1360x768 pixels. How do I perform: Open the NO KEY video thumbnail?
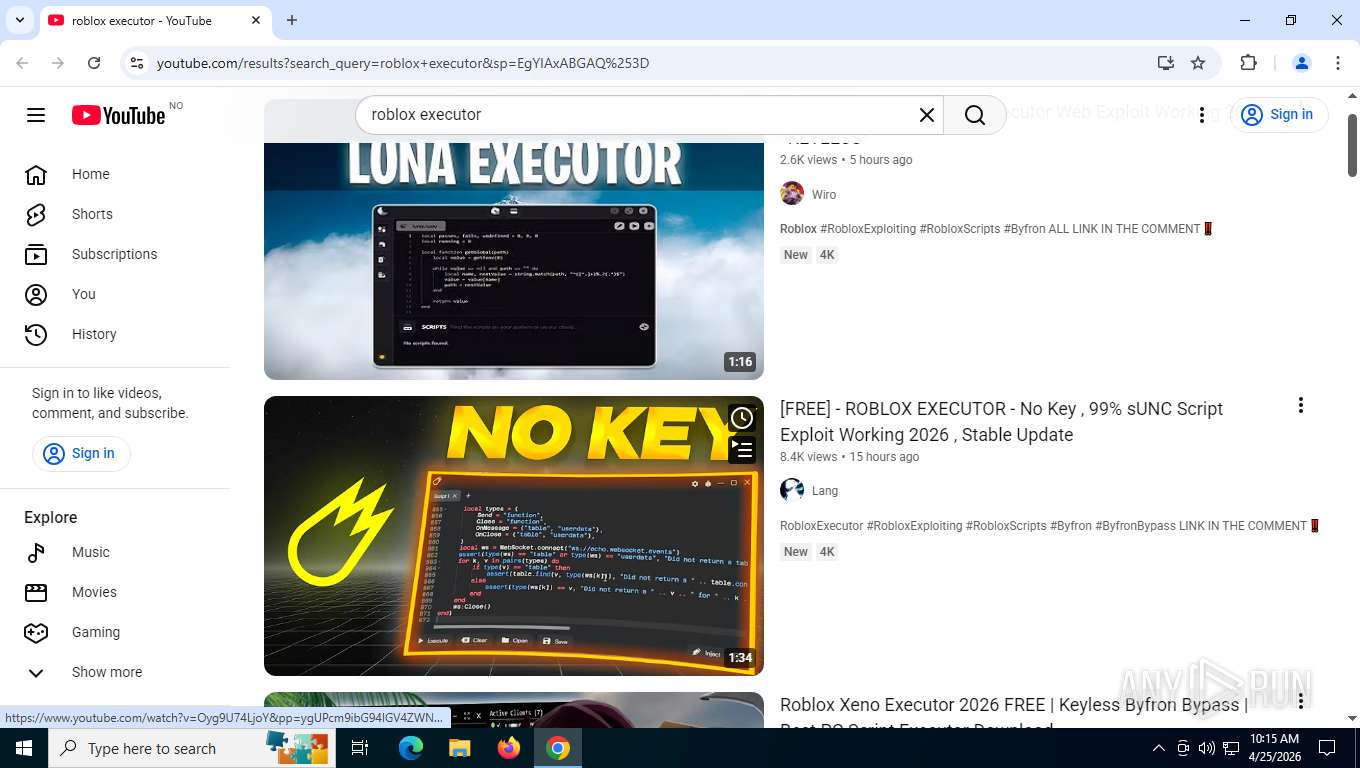[x=514, y=536]
